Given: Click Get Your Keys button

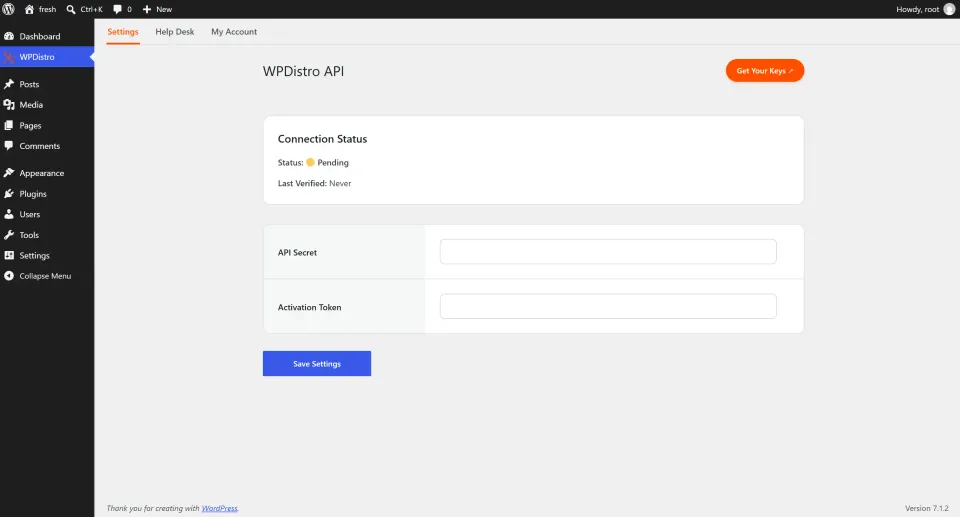Looking at the screenshot, I should tap(765, 70).
